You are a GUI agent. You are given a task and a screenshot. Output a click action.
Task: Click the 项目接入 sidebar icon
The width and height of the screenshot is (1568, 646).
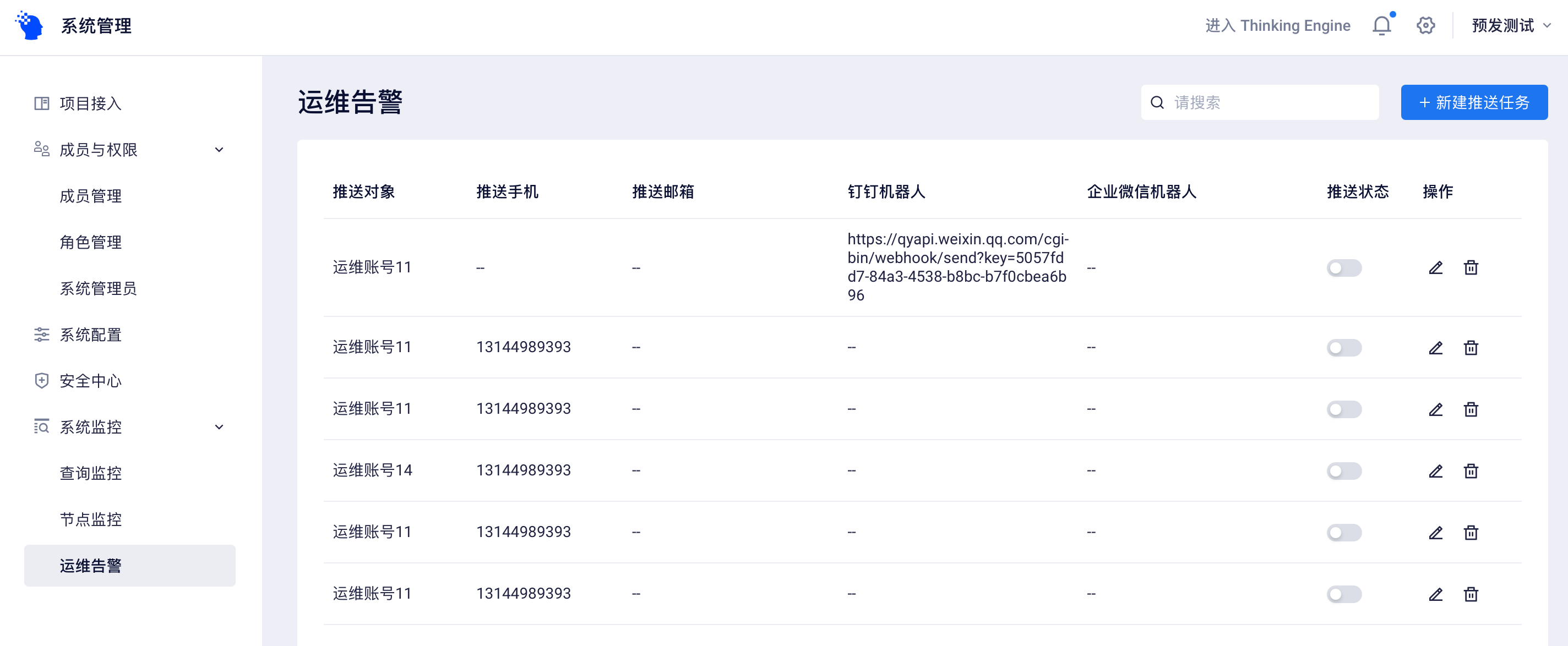click(x=41, y=103)
